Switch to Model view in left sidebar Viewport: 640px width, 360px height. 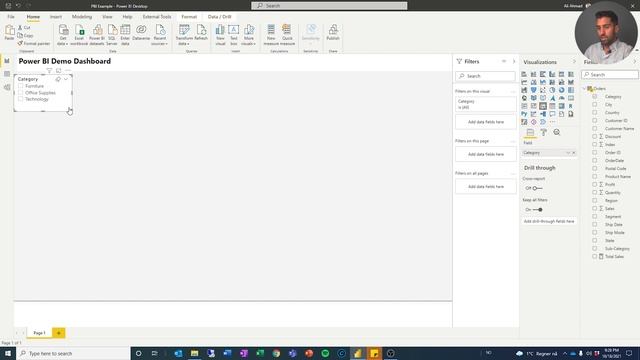coord(7,87)
